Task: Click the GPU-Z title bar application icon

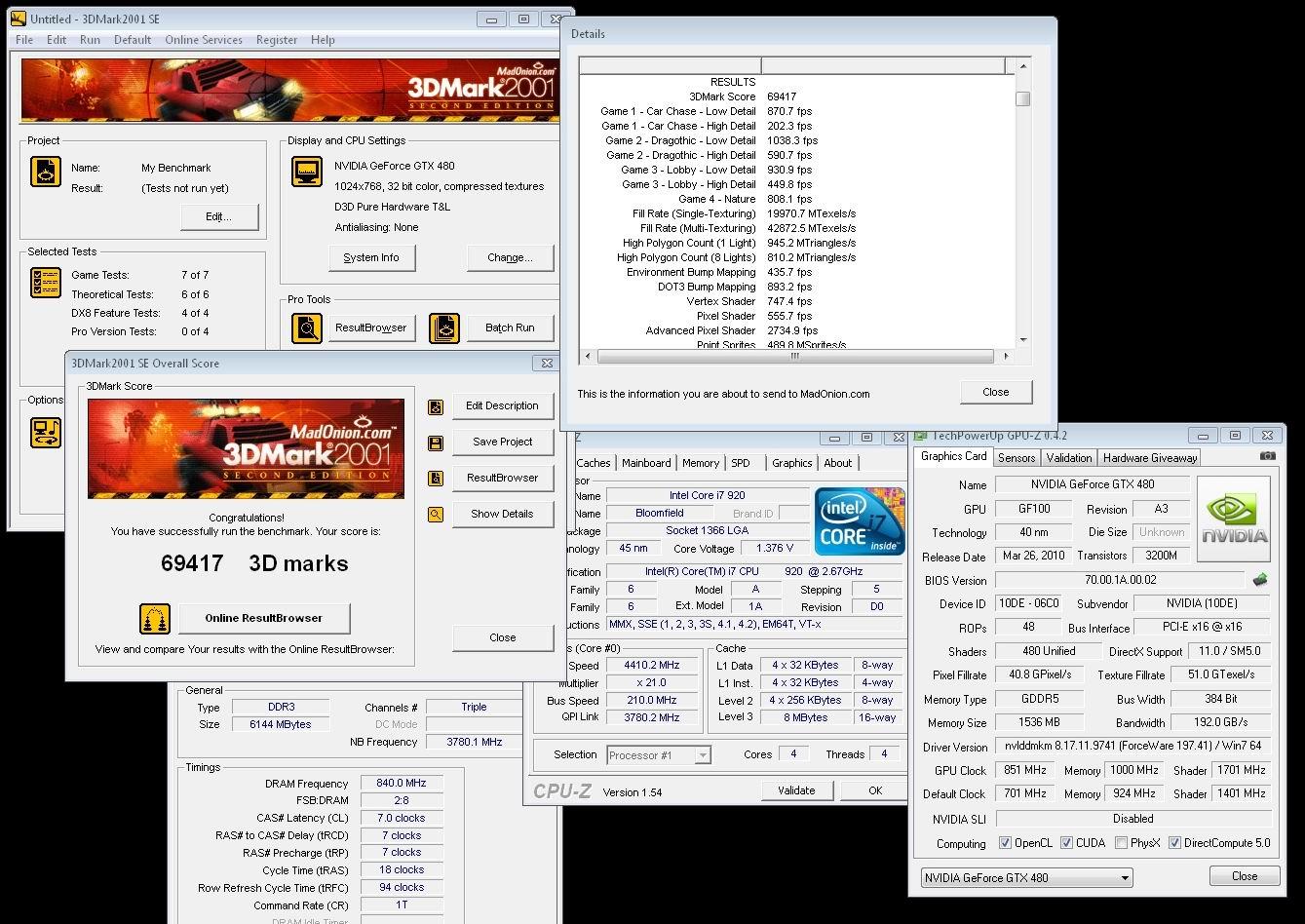Action: tap(921, 435)
